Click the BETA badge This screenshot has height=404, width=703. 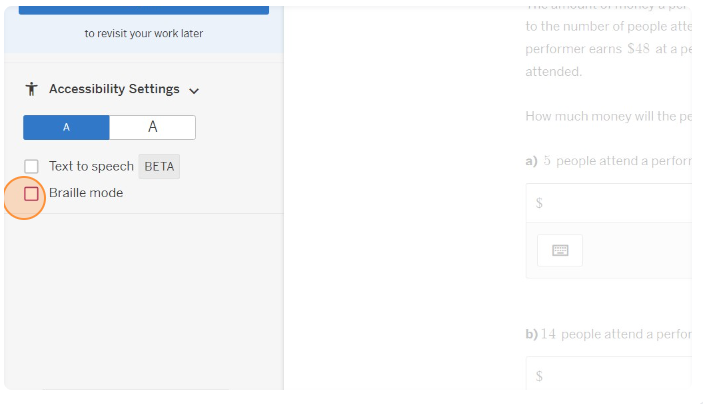click(x=159, y=166)
